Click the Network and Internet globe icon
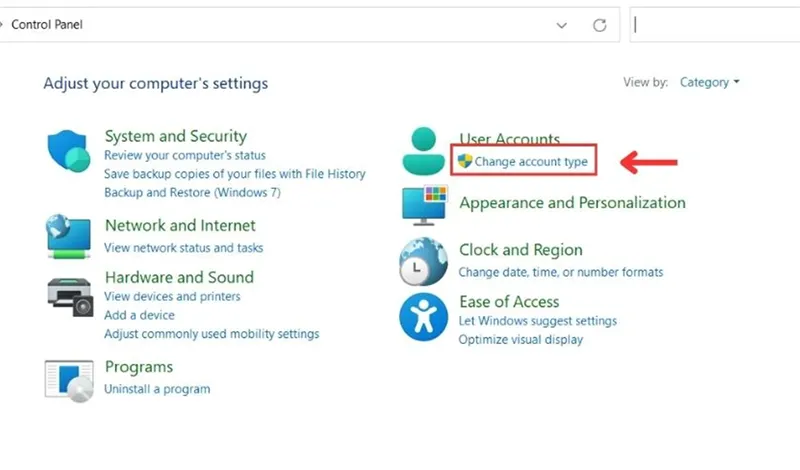The width and height of the screenshot is (800, 470). click(x=68, y=236)
